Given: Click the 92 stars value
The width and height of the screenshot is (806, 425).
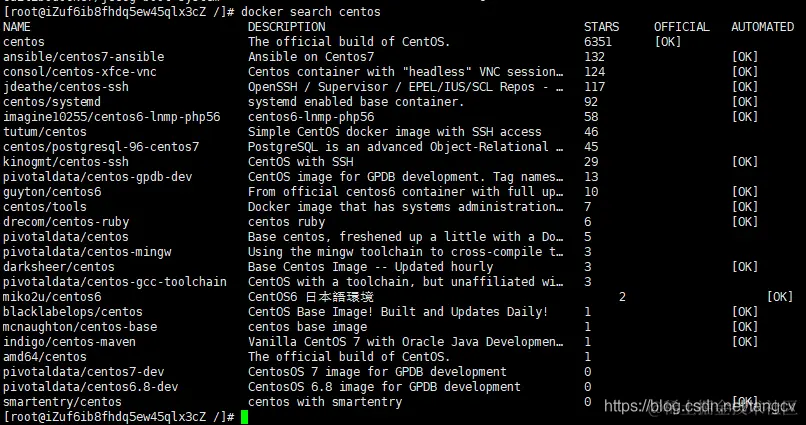Looking at the screenshot, I should tap(591, 102).
